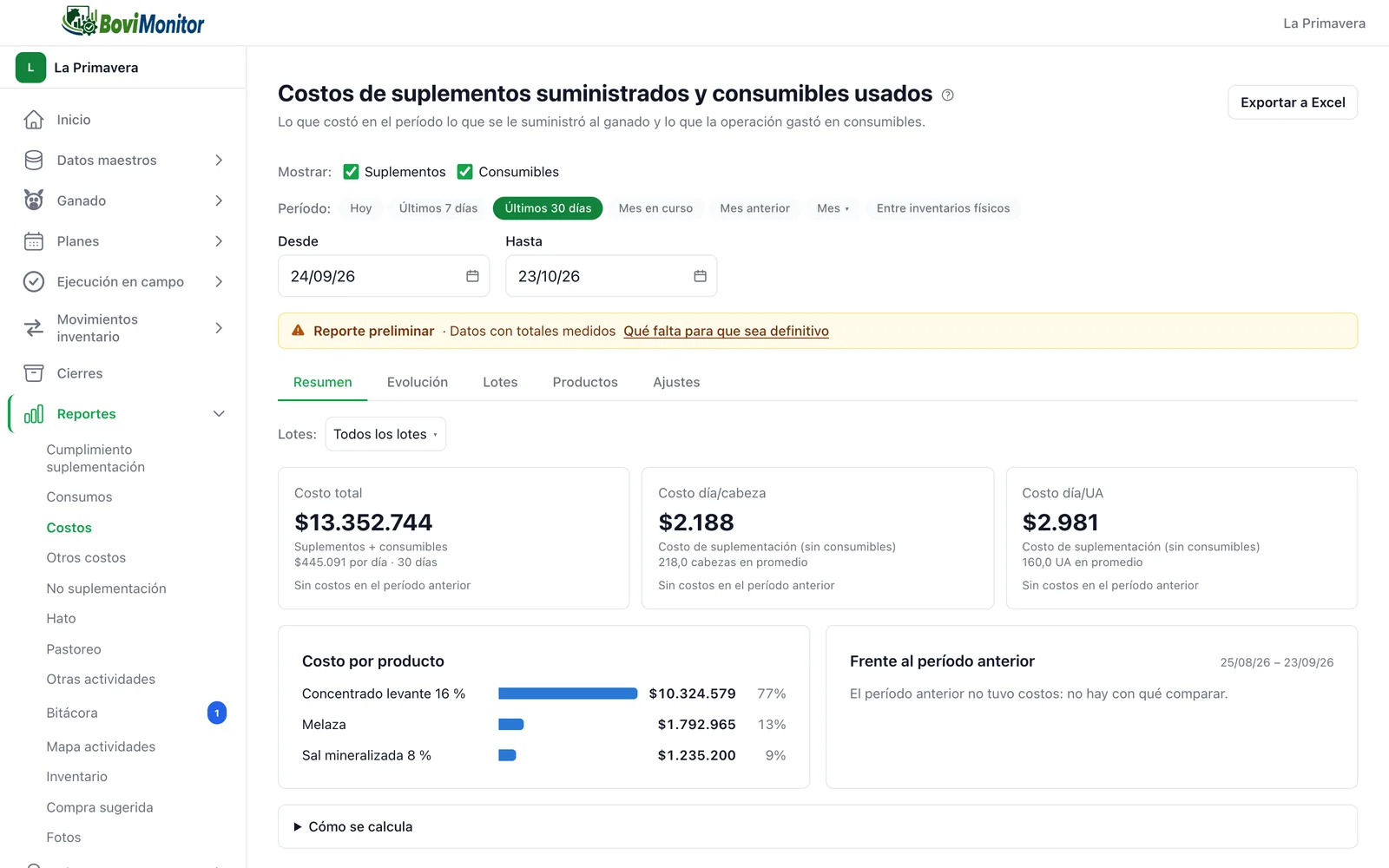Switch to the Ajustes tab

pos(676,382)
